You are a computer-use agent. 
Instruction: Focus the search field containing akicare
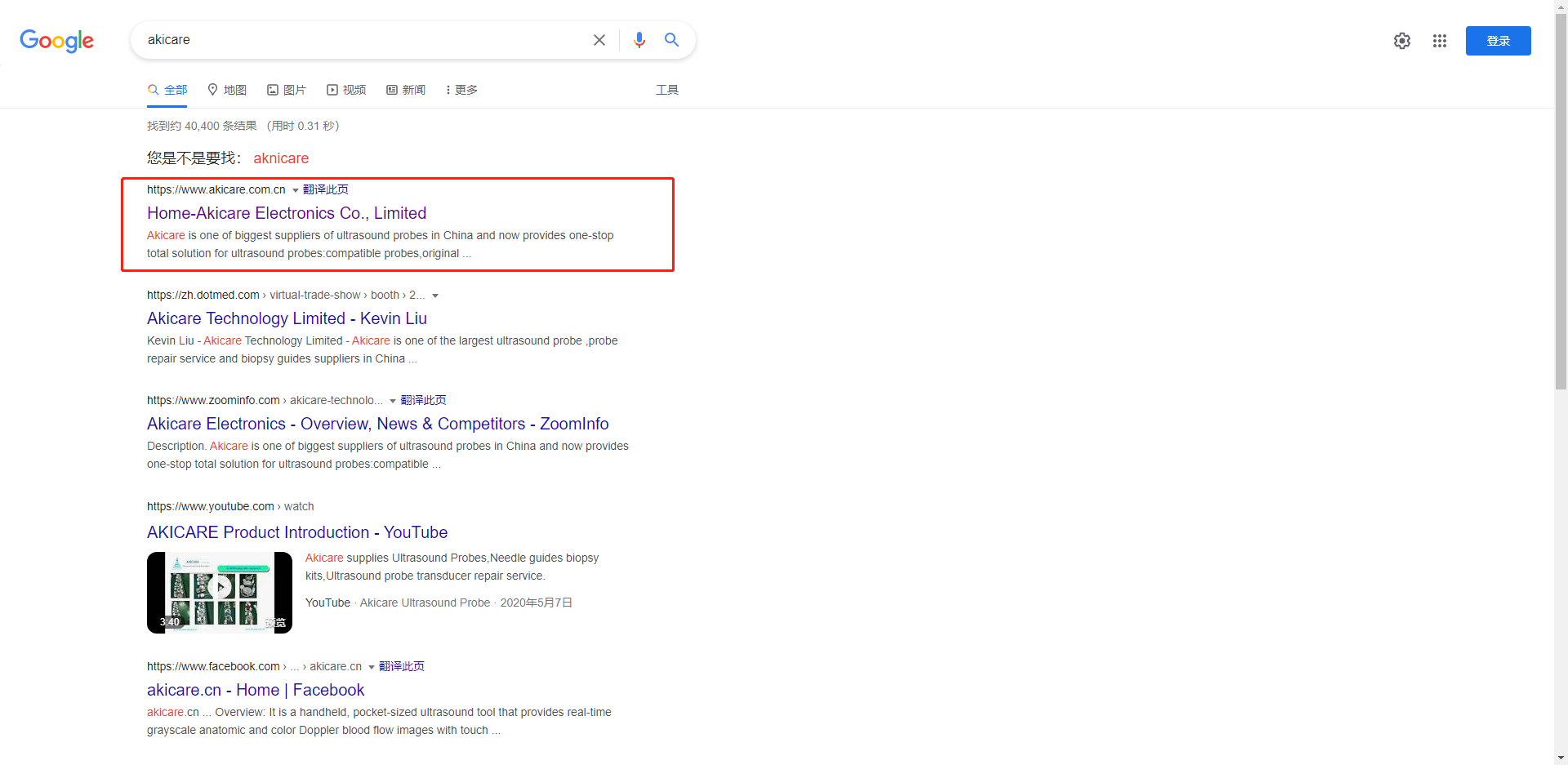[363, 40]
